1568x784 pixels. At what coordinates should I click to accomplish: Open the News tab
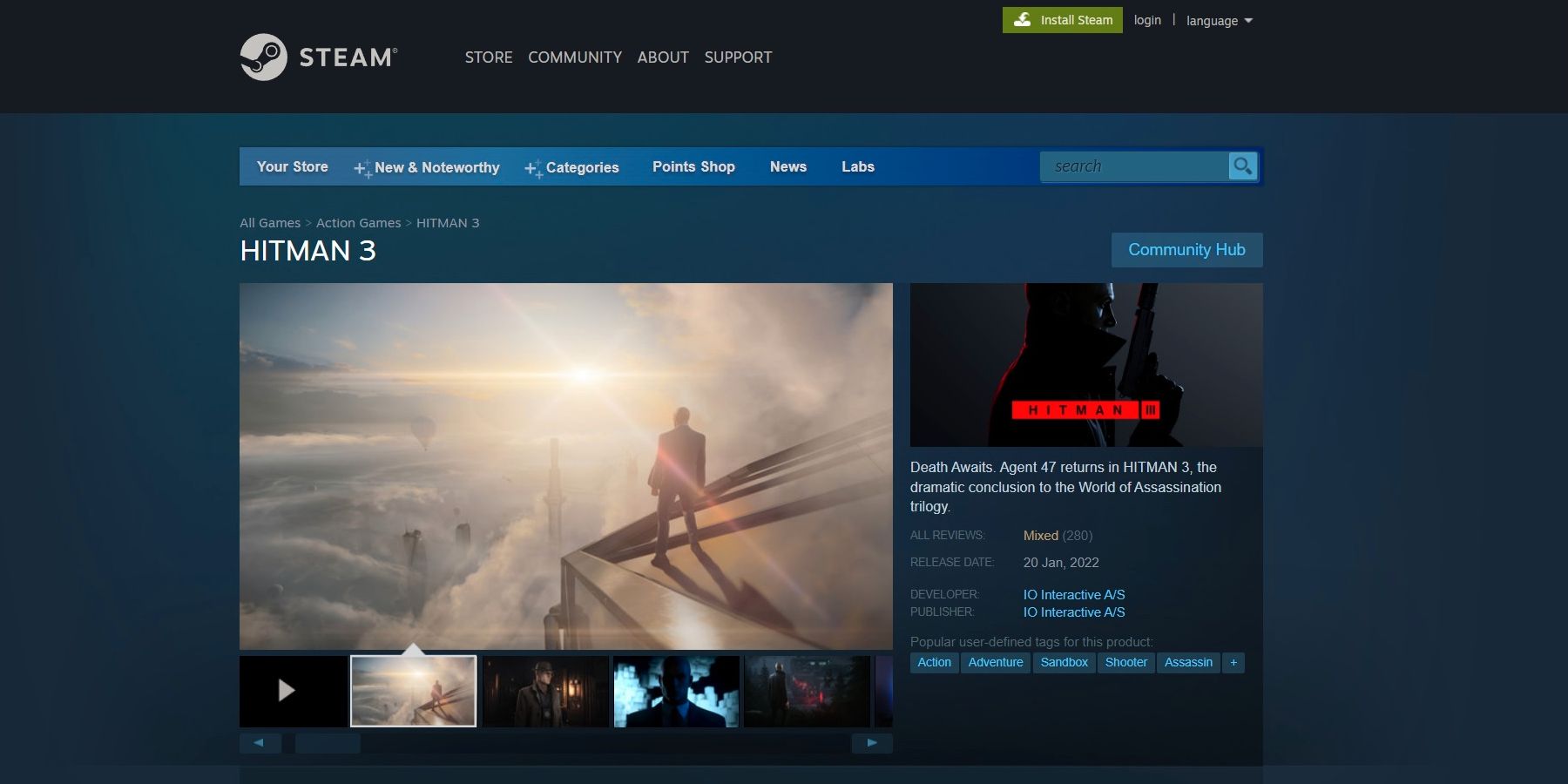coord(788,166)
